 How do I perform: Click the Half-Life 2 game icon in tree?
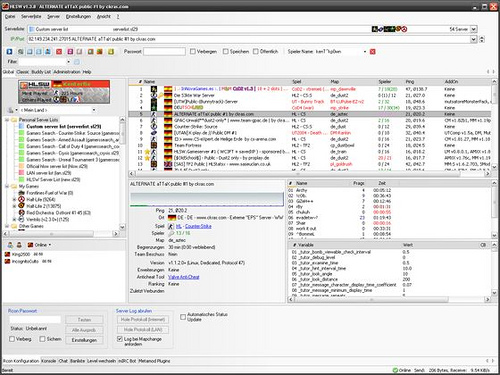tap(21, 206)
